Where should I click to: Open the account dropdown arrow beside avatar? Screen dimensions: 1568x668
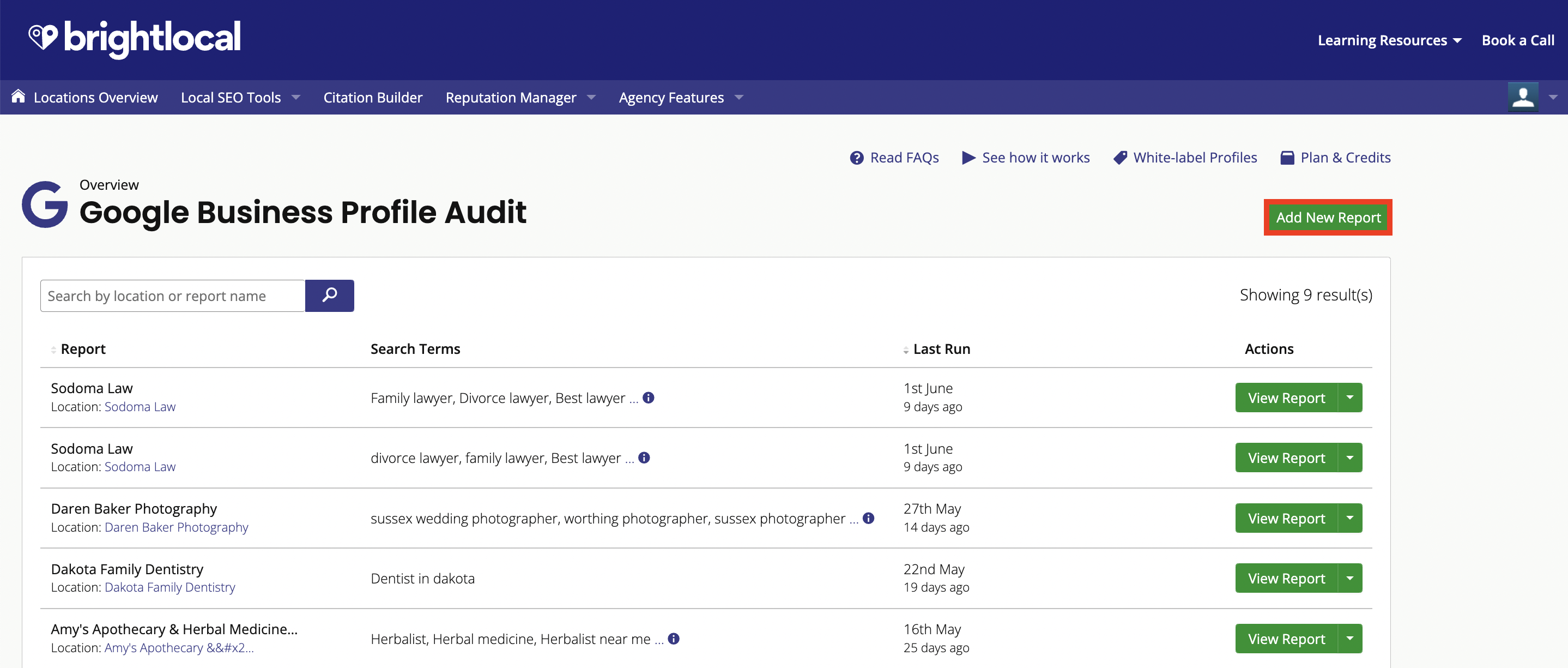pyautogui.click(x=1553, y=98)
